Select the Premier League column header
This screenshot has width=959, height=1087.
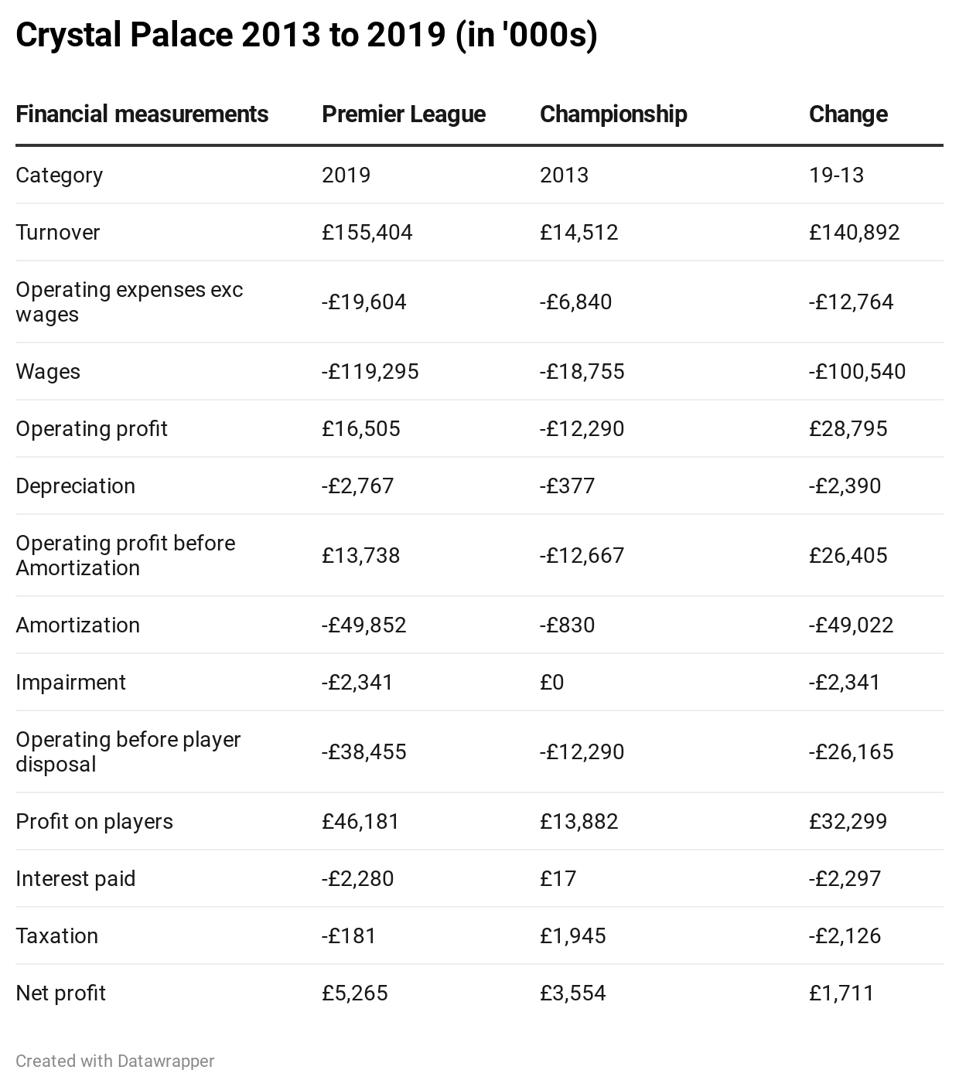(403, 114)
